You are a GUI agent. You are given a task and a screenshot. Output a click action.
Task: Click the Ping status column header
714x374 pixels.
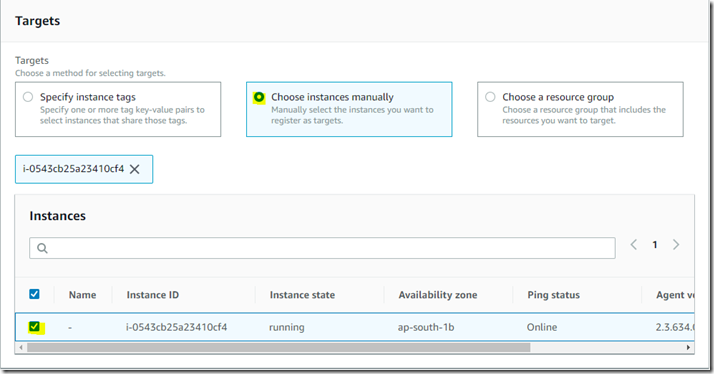[553, 295]
